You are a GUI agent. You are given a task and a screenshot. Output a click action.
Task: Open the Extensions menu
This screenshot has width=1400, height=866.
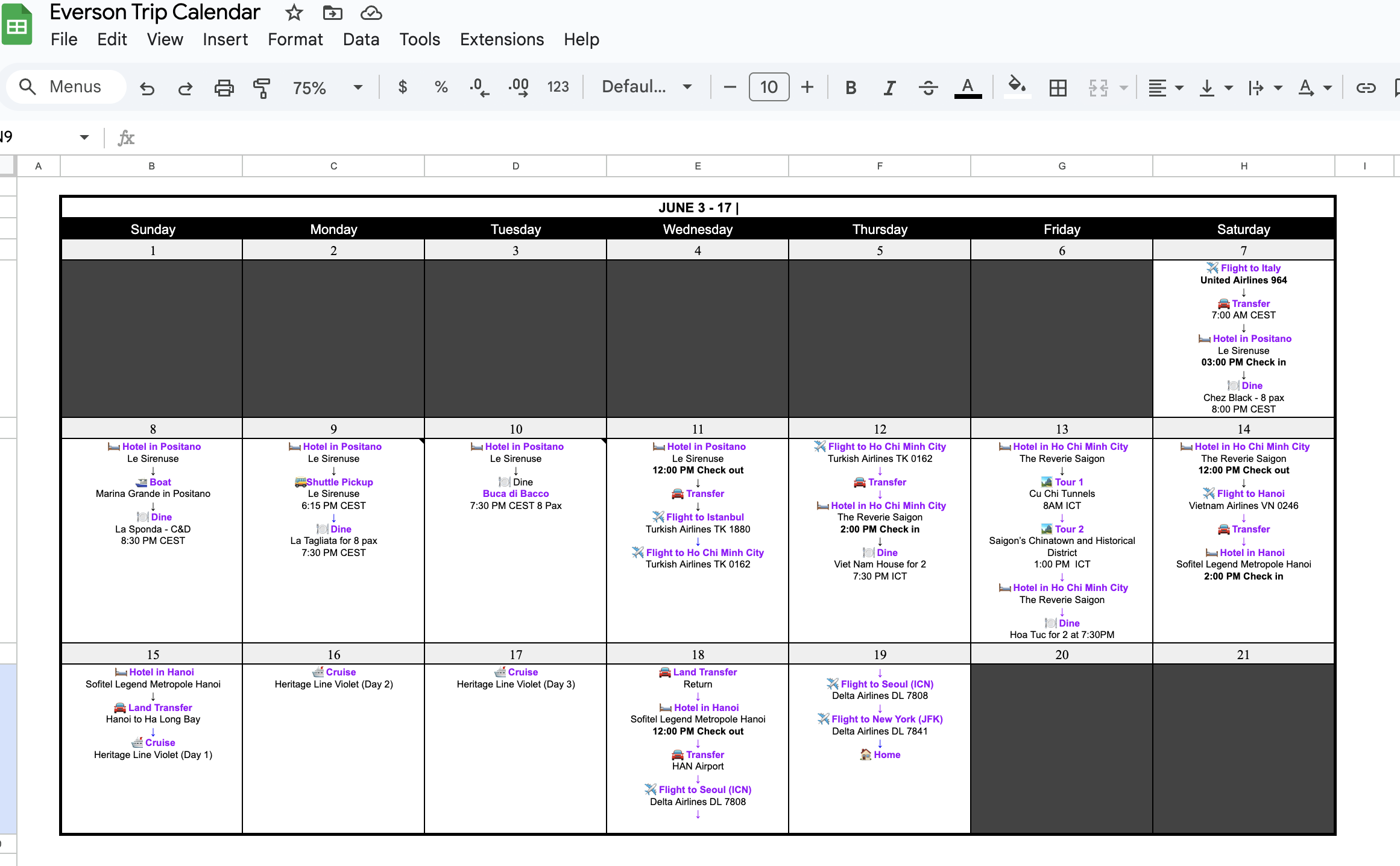[x=502, y=40]
